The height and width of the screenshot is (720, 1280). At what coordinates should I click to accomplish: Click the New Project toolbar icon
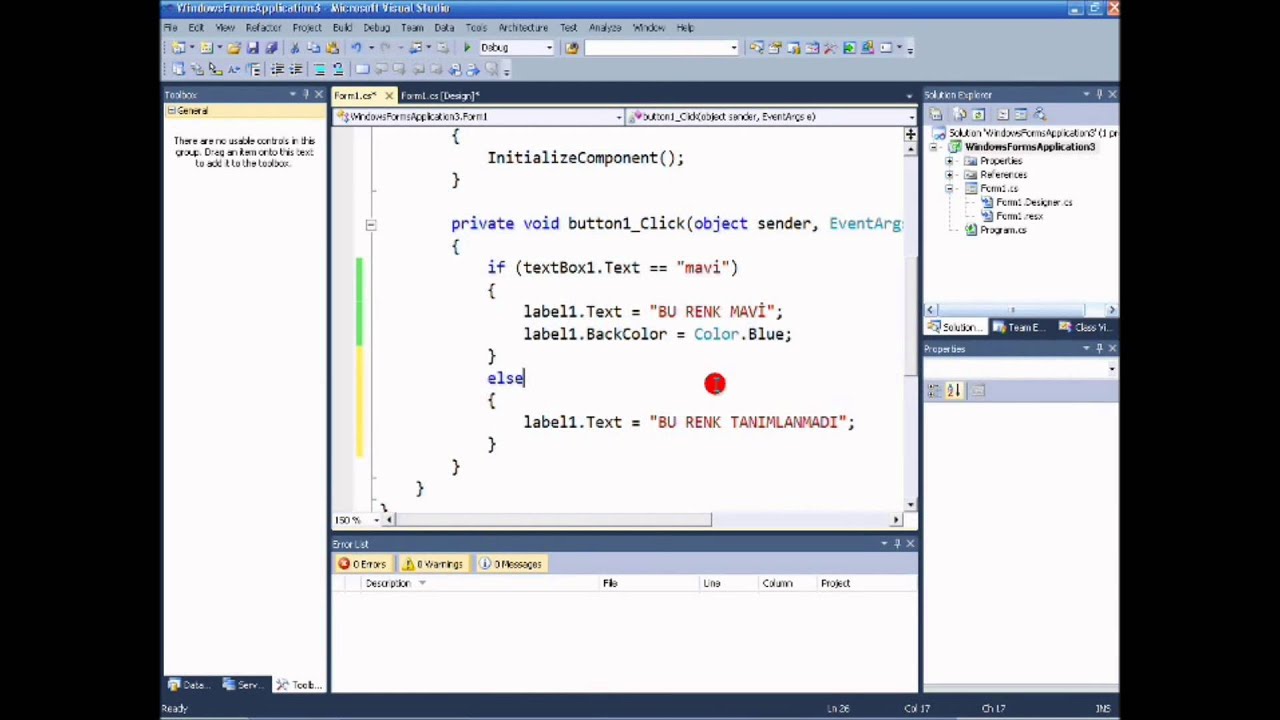178,48
